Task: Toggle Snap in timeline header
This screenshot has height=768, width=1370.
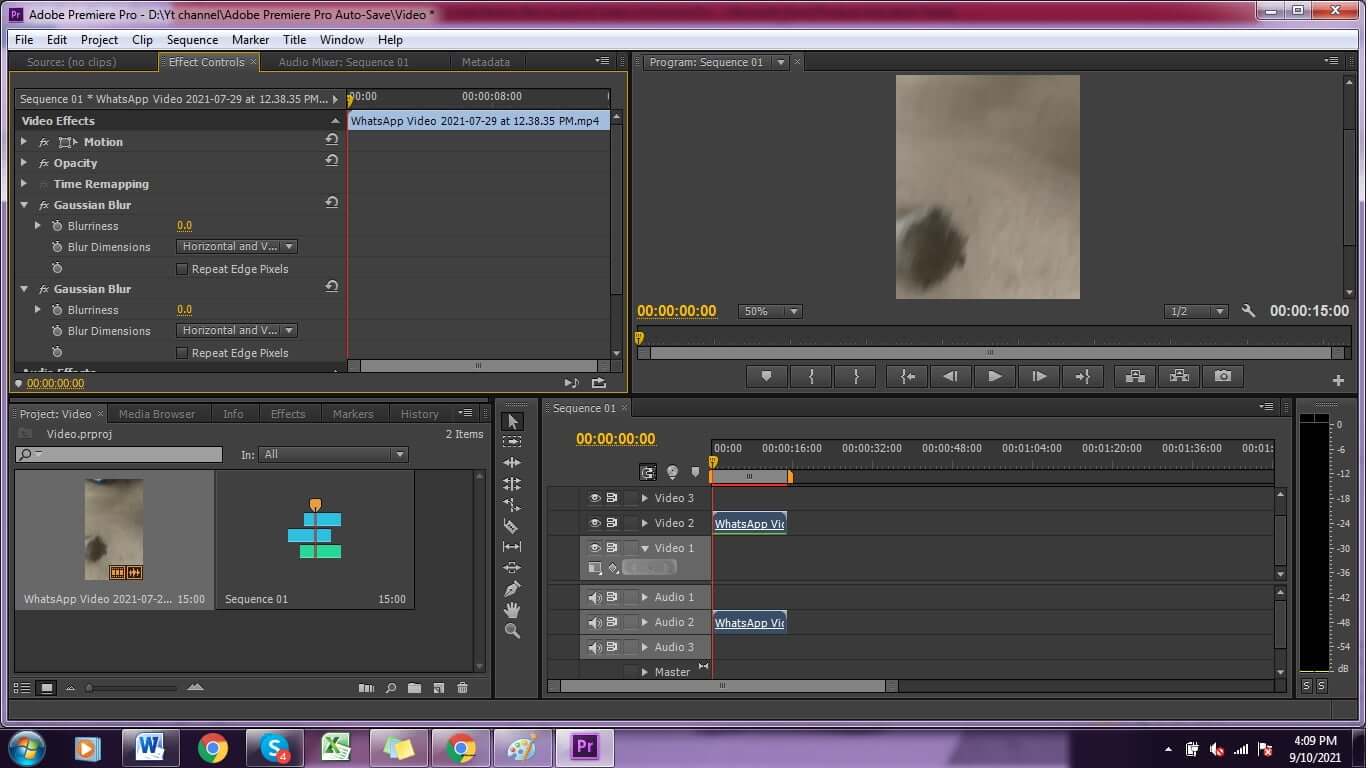Action: click(648, 472)
